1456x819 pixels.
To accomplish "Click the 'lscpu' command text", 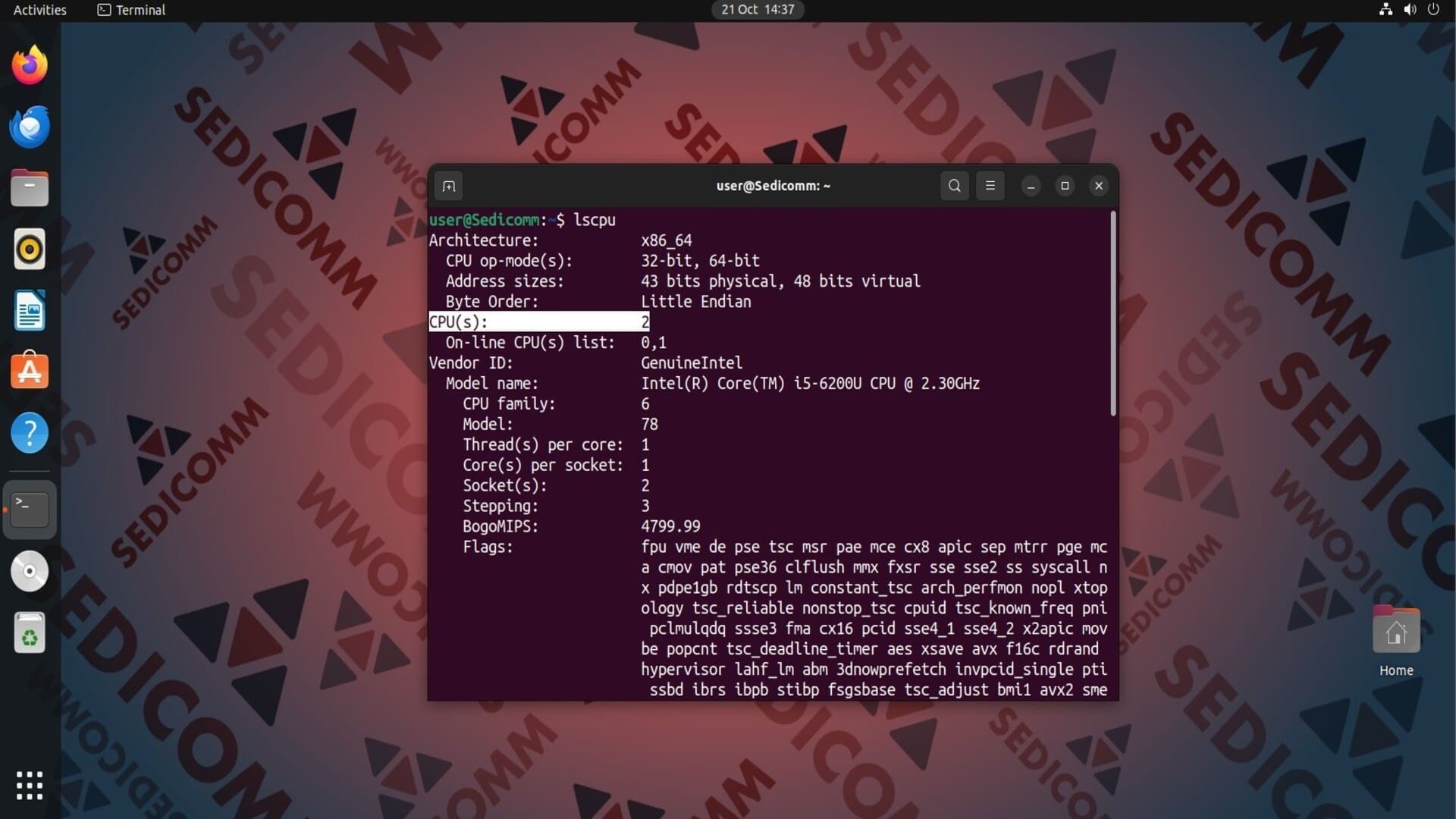I will click(595, 220).
